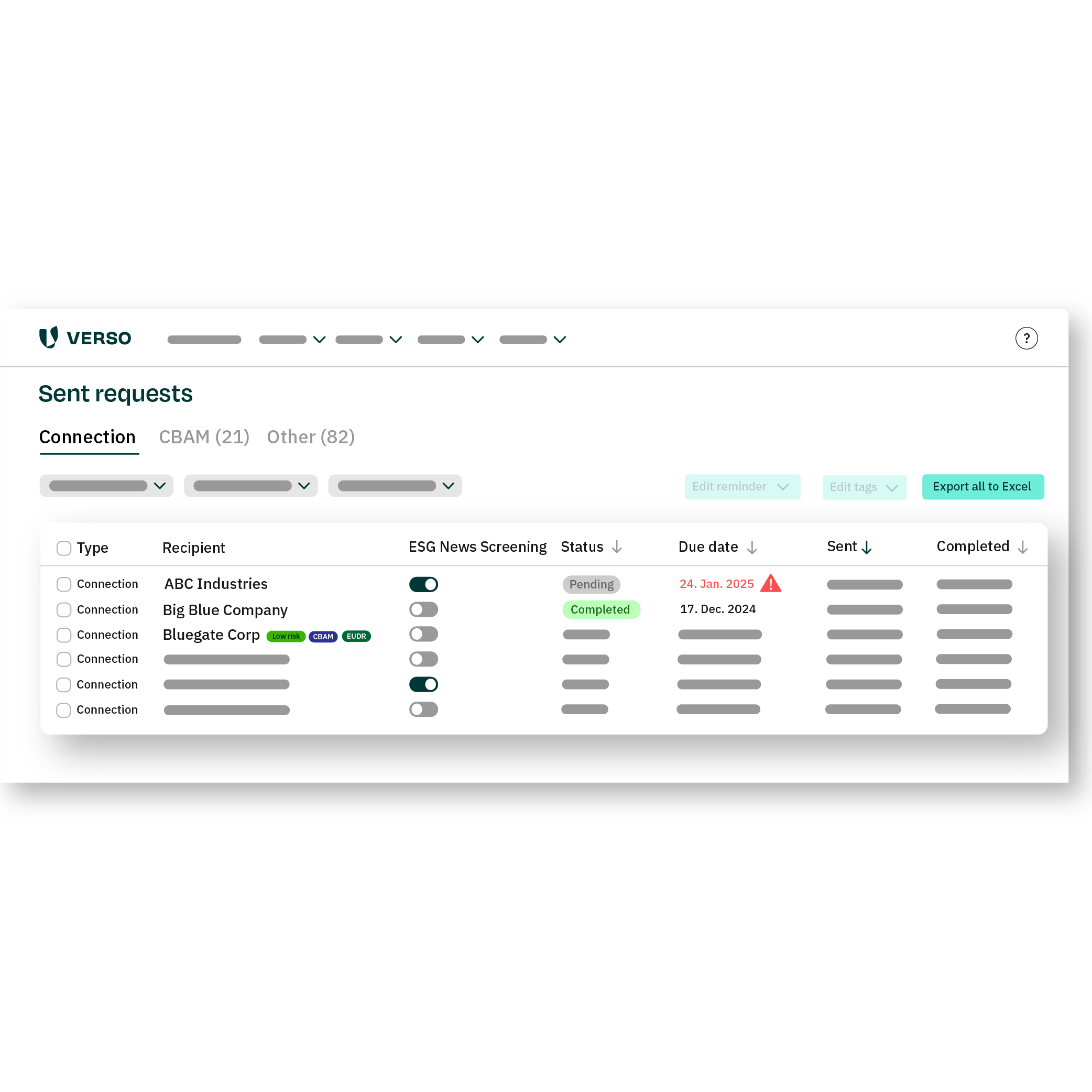Switch to the CBAM (21) tab
The image size is (1092, 1092).
[203, 437]
